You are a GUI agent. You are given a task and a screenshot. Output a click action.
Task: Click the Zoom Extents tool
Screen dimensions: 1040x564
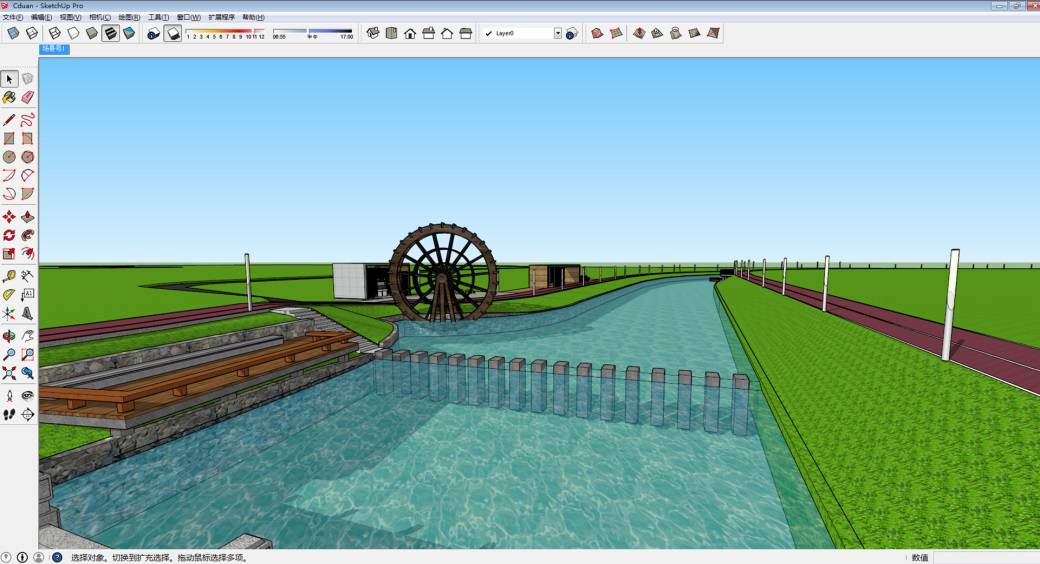point(9,373)
